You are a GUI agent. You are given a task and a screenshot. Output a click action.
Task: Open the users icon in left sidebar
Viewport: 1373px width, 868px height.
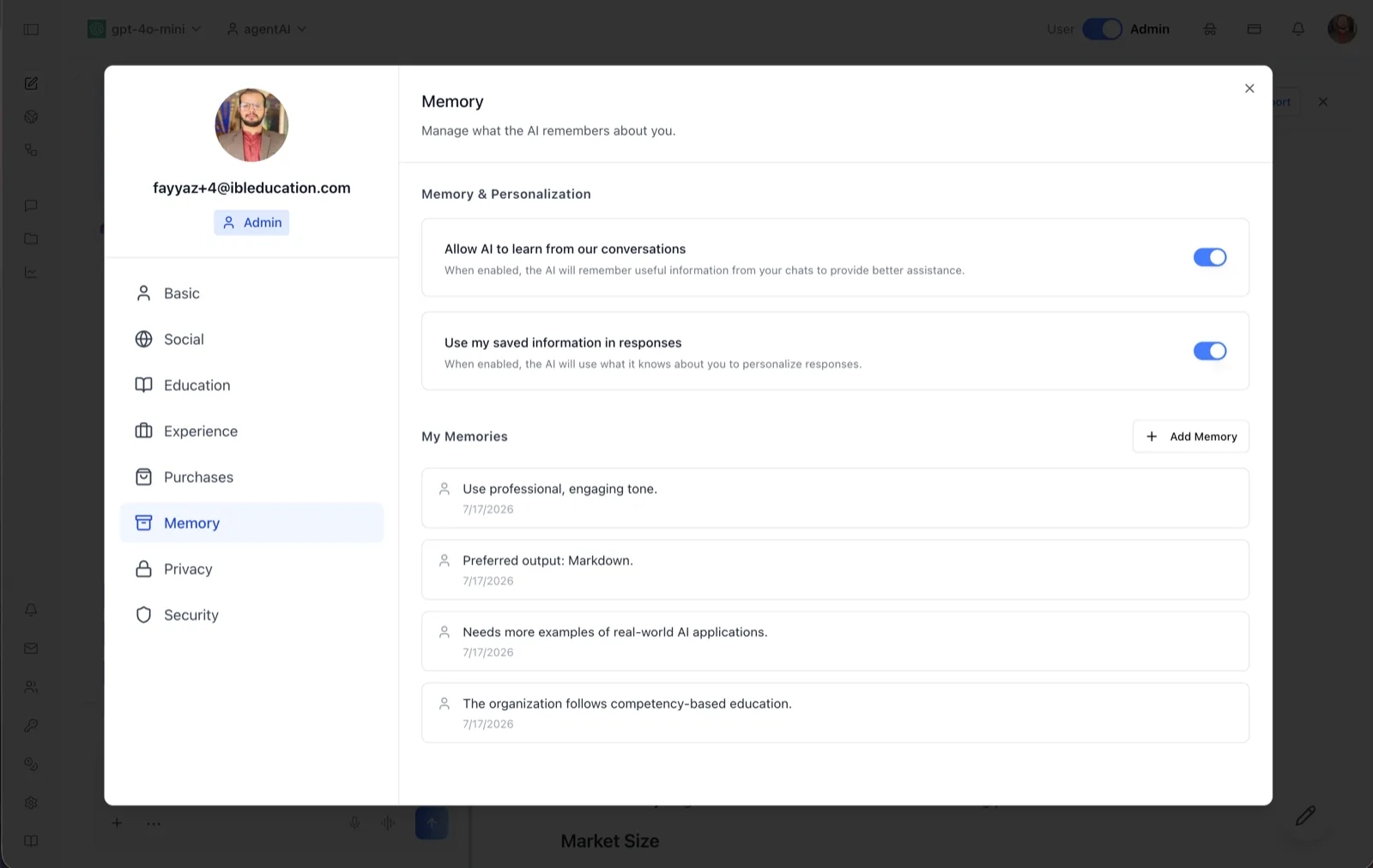pyautogui.click(x=31, y=687)
